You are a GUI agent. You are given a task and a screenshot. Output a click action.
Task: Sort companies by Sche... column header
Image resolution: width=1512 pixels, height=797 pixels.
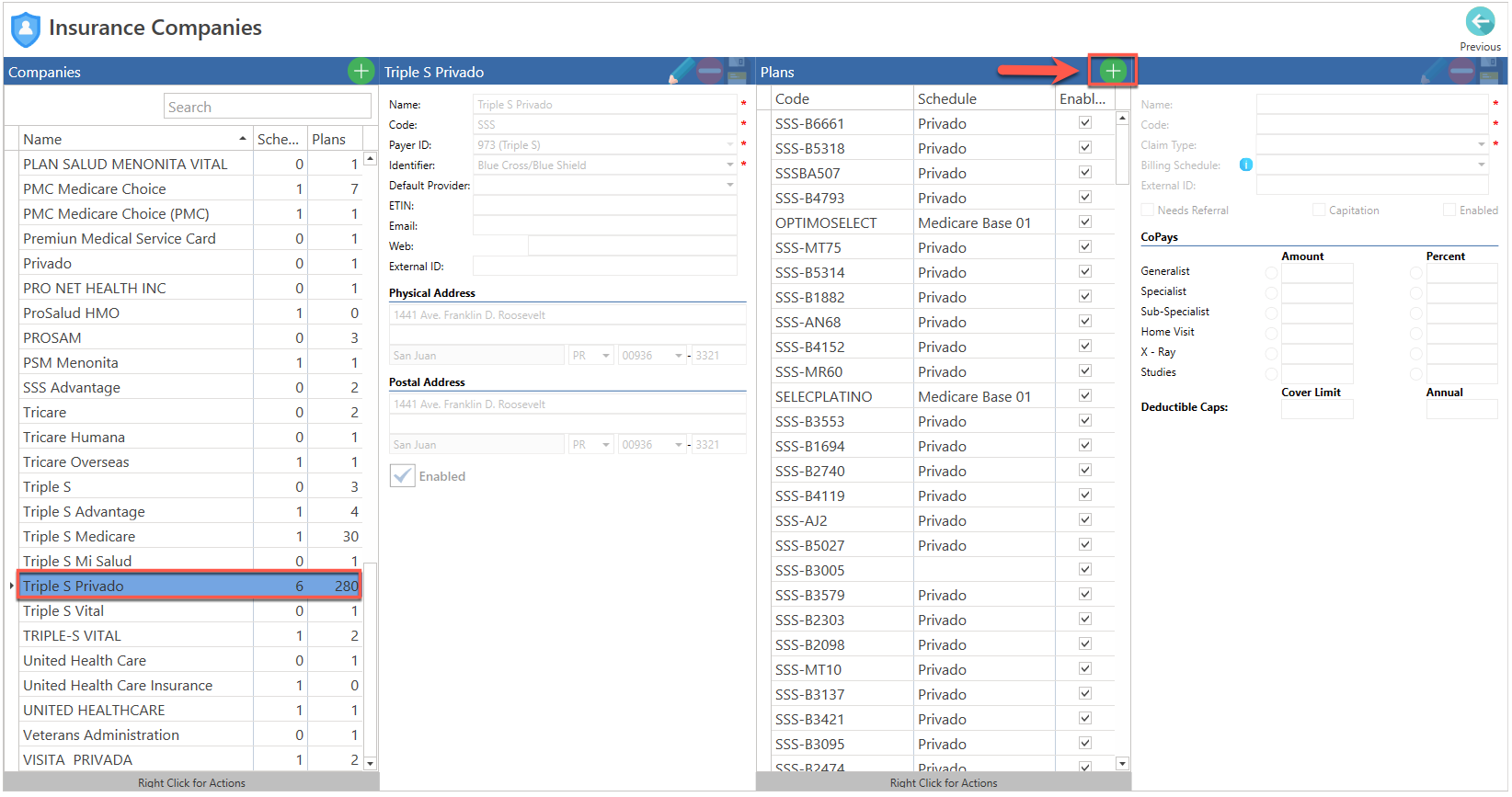[x=280, y=139]
